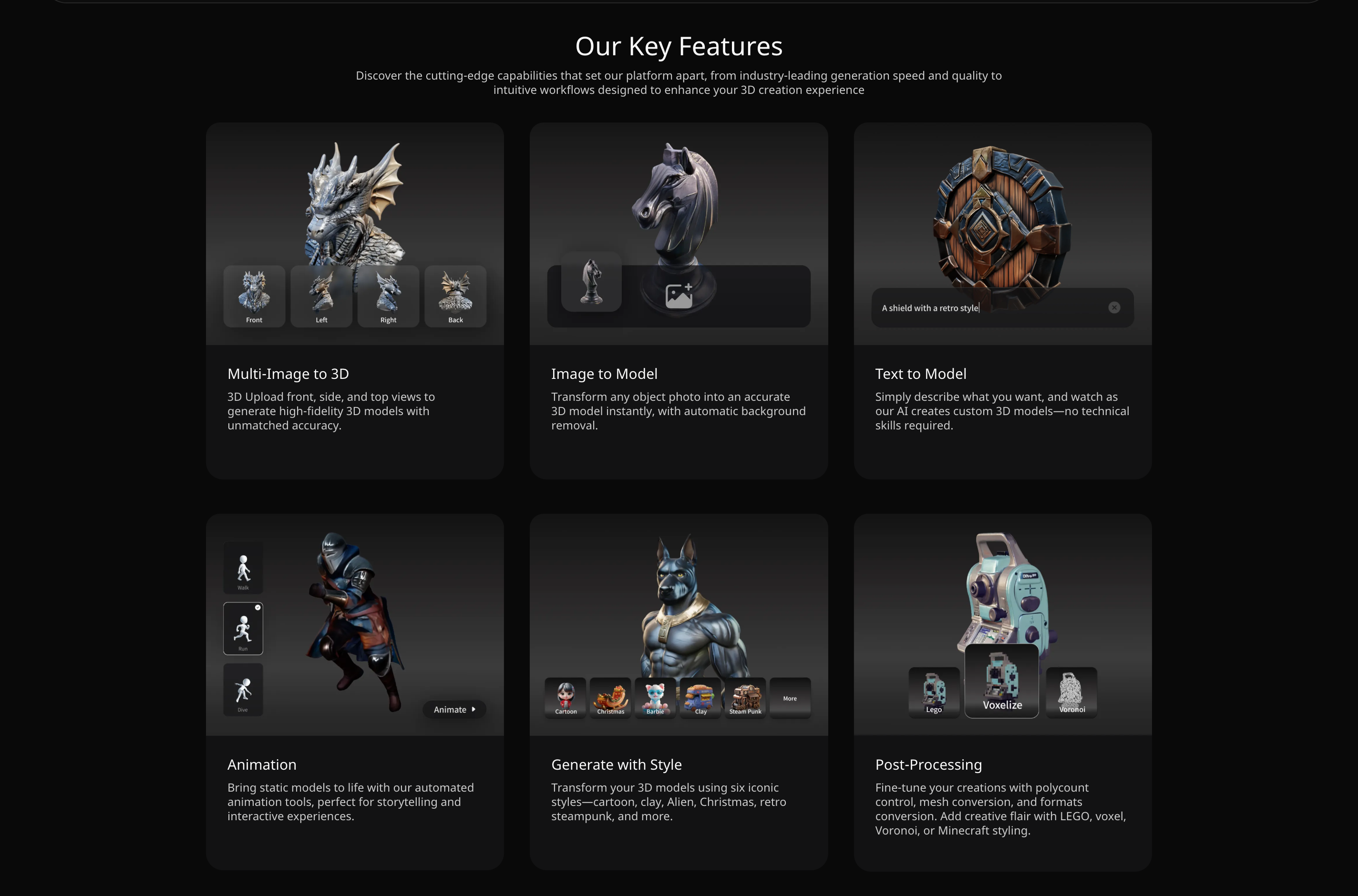Select the Walk animation icon
The image size is (1358, 896).
[x=243, y=568]
